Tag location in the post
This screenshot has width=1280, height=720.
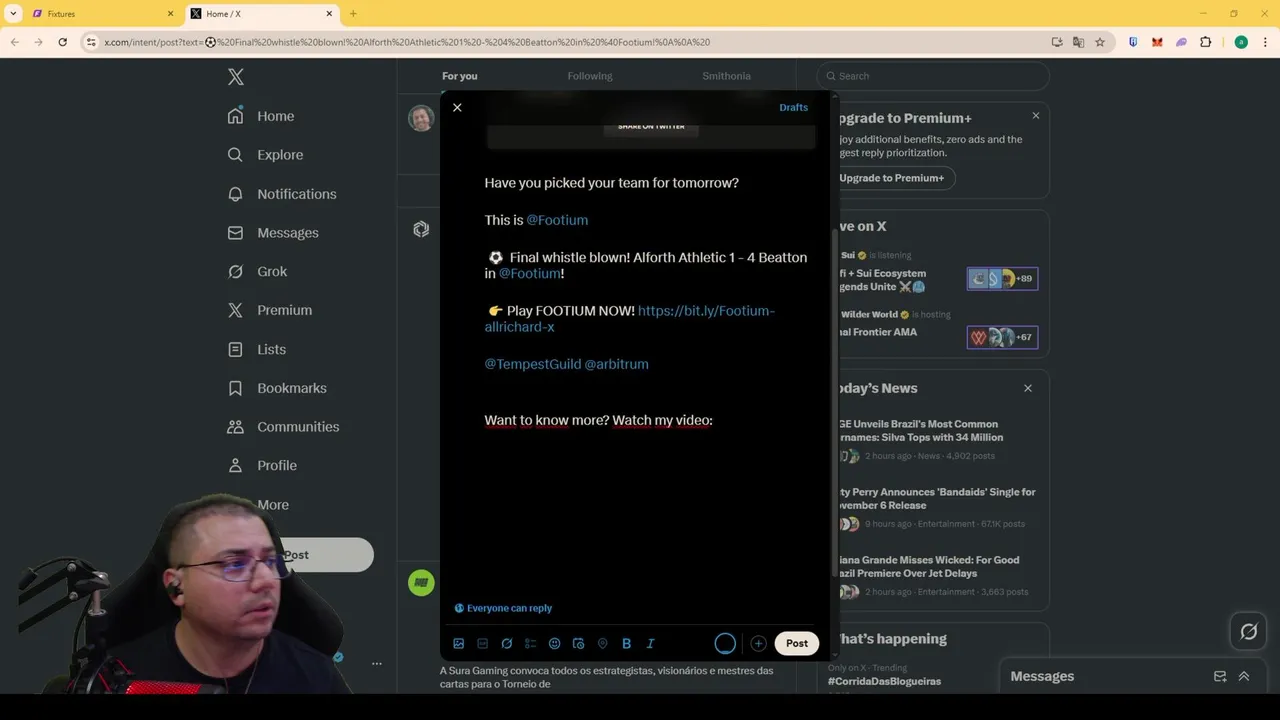point(603,644)
